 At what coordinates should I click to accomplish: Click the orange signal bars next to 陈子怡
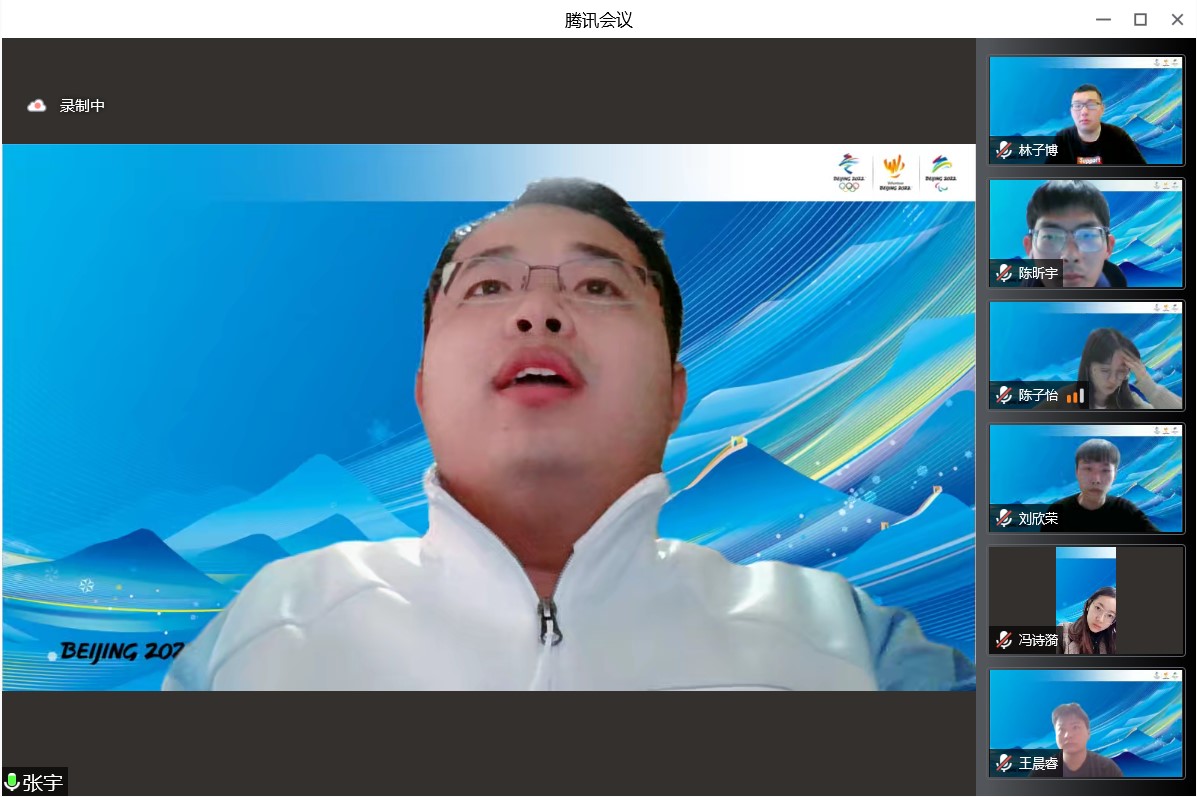(1075, 396)
